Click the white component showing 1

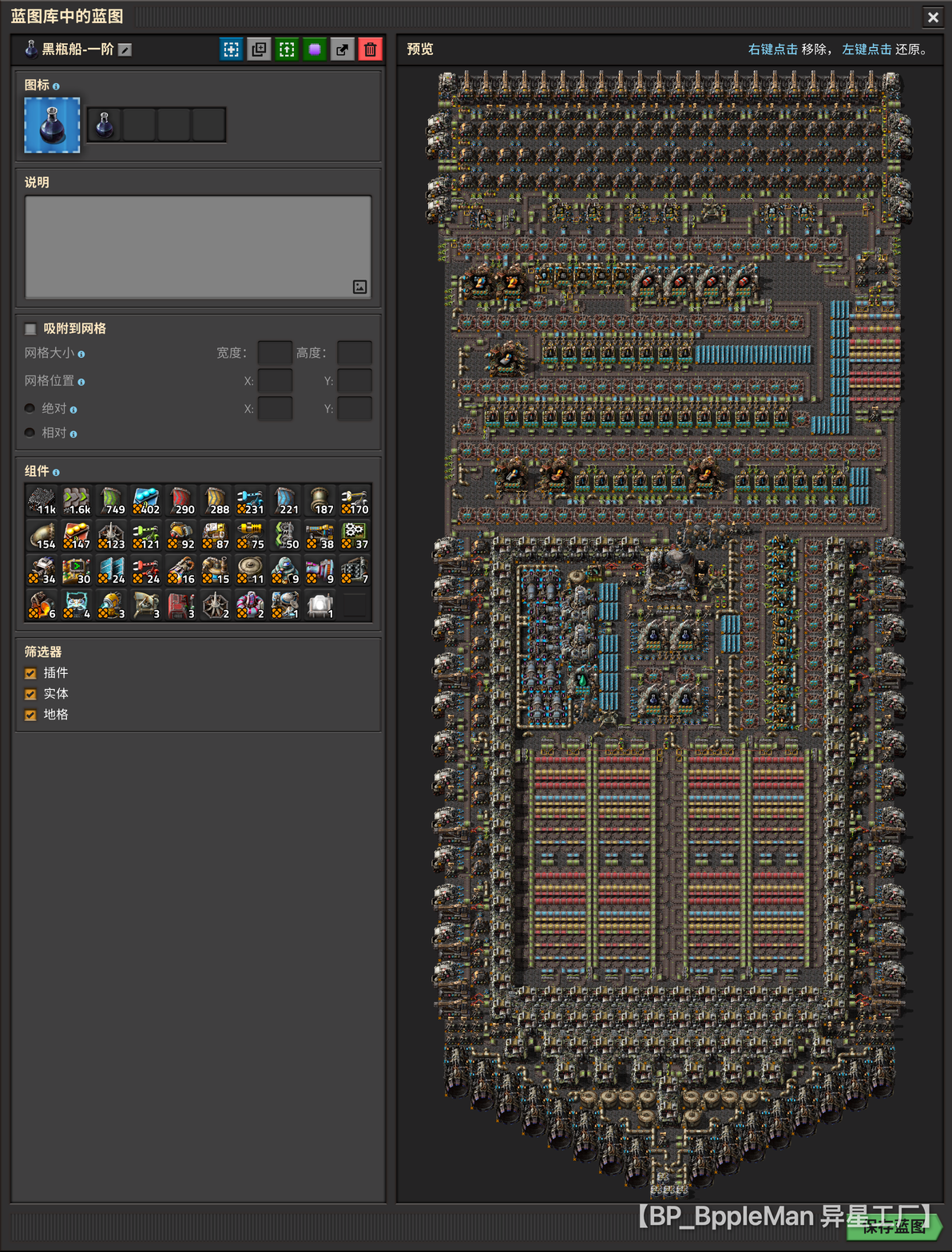(x=320, y=605)
